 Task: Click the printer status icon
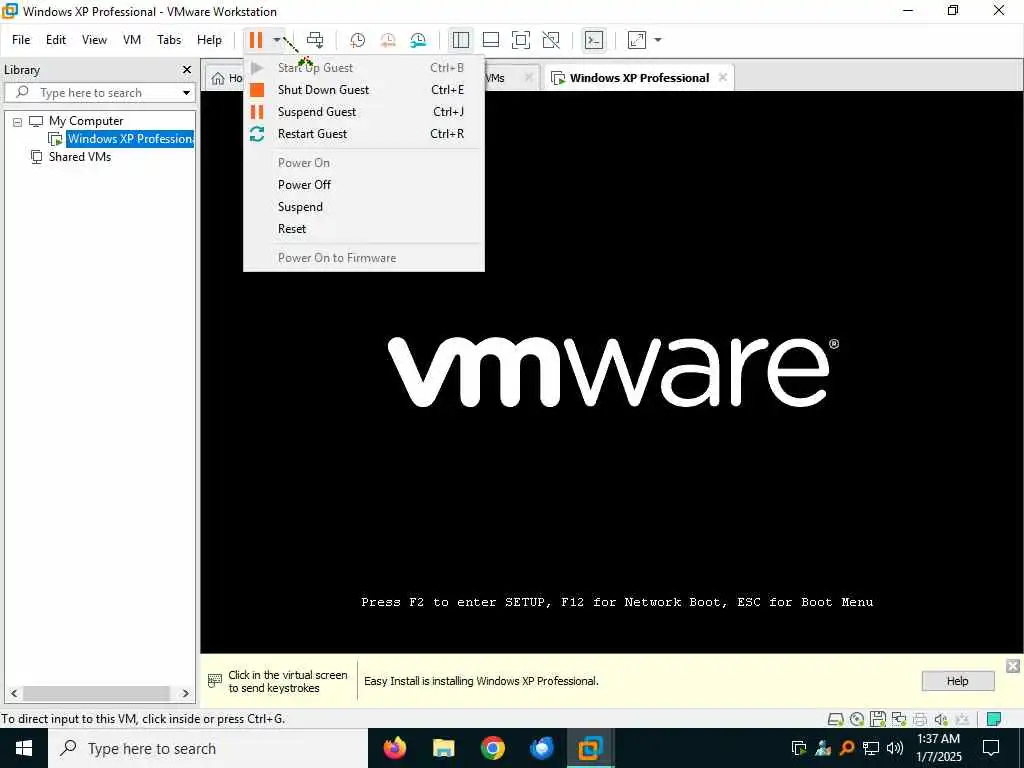point(920,720)
